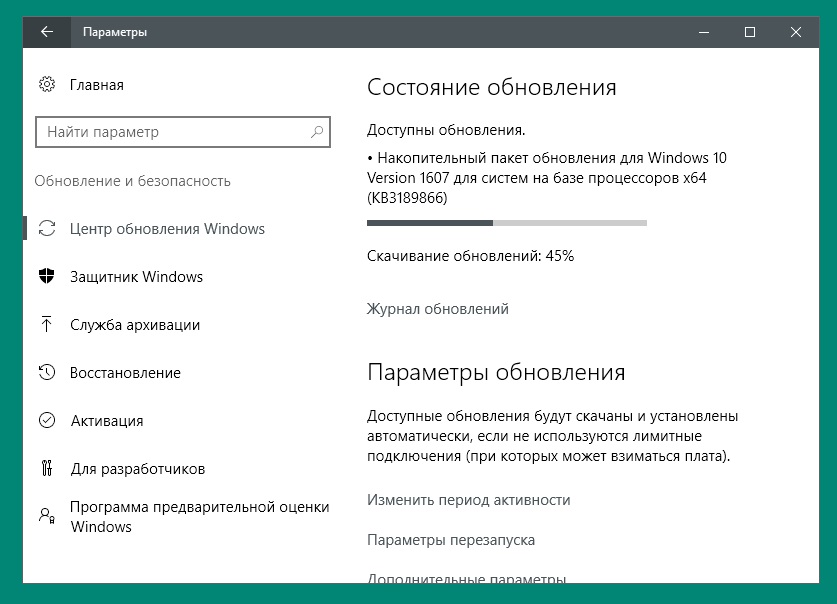Image resolution: width=837 pixels, height=604 pixels.
Task: Open Дополнительные параметры link
Action: click(467, 578)
